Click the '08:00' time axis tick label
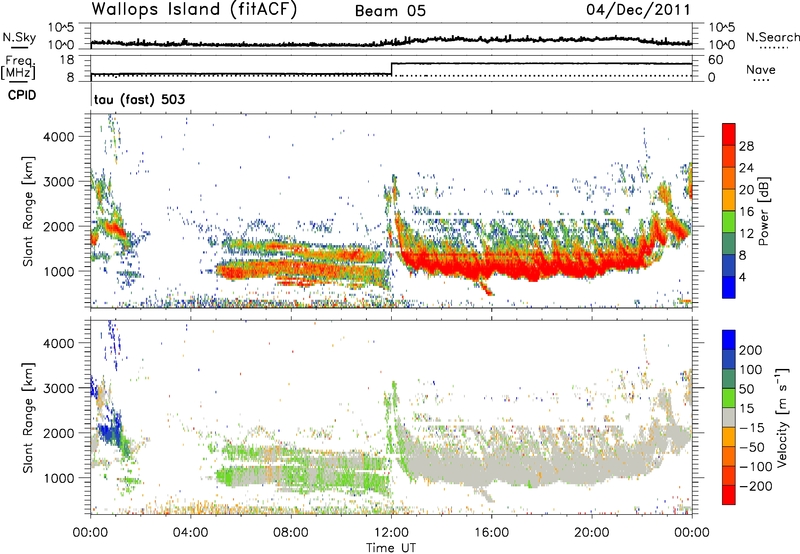The image size is (800, 554). coord(291,533)
